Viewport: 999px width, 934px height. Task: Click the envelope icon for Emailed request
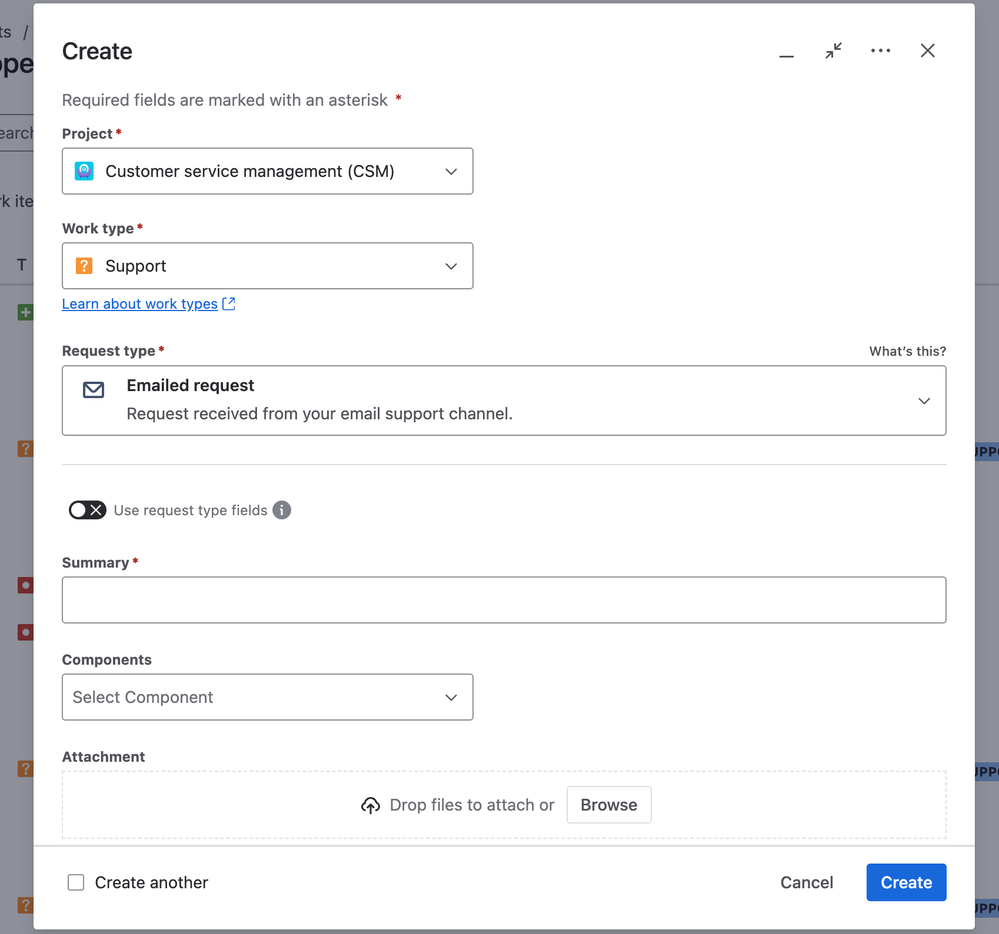[x=94, y=390]
